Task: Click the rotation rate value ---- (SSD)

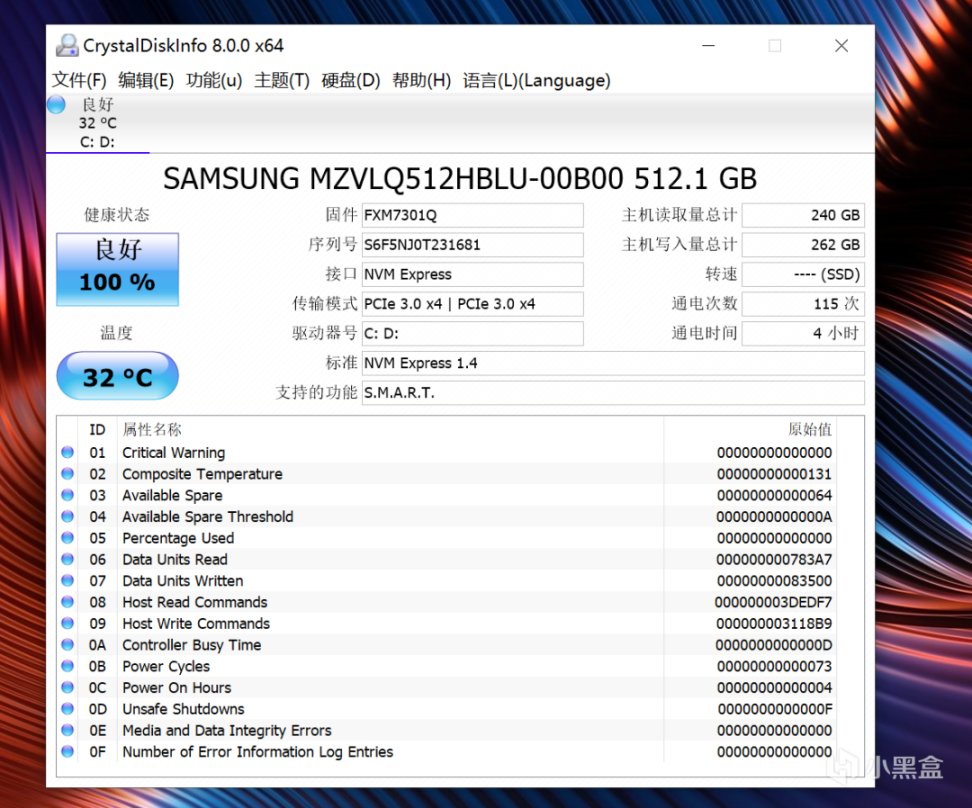Action: tap(803, 274)
